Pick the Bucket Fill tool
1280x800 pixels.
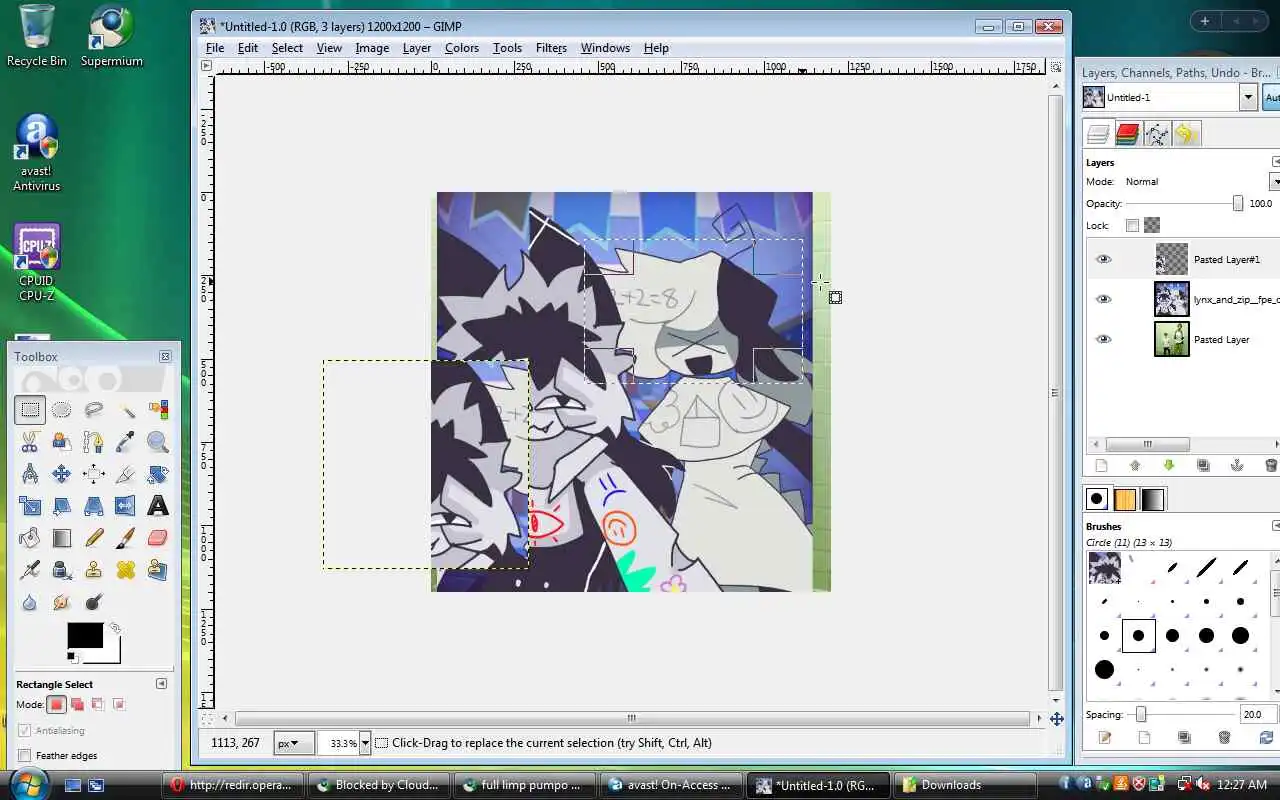(x=30, y=537)
